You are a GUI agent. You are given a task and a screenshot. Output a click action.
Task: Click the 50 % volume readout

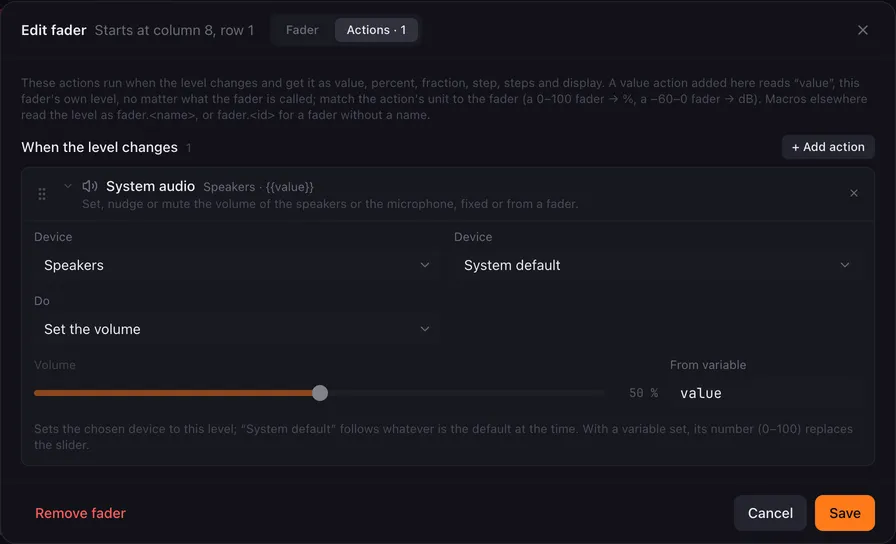point(643,393)
